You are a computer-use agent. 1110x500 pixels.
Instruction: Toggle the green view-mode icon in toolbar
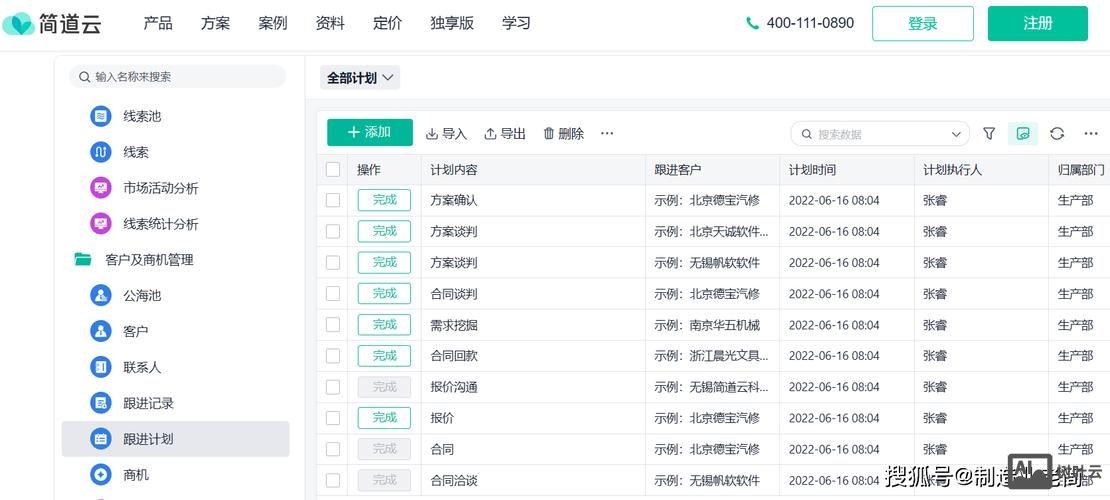point(1022,134)
